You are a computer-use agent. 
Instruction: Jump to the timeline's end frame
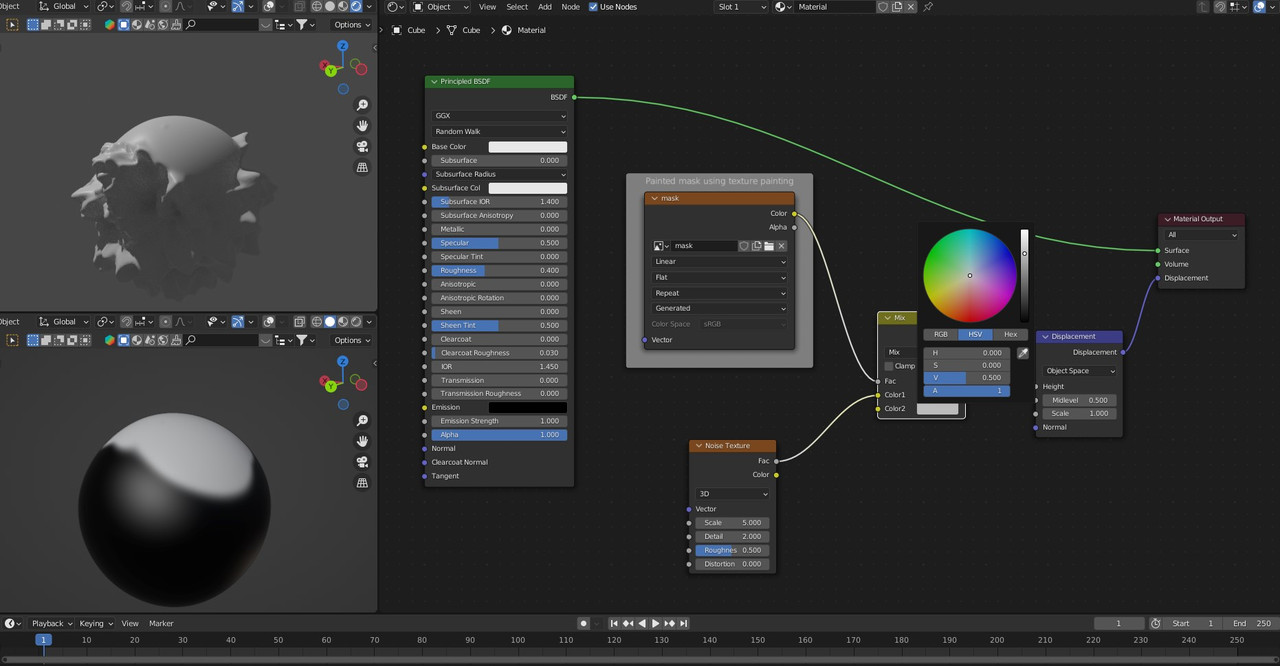click(x=683, y=624)
